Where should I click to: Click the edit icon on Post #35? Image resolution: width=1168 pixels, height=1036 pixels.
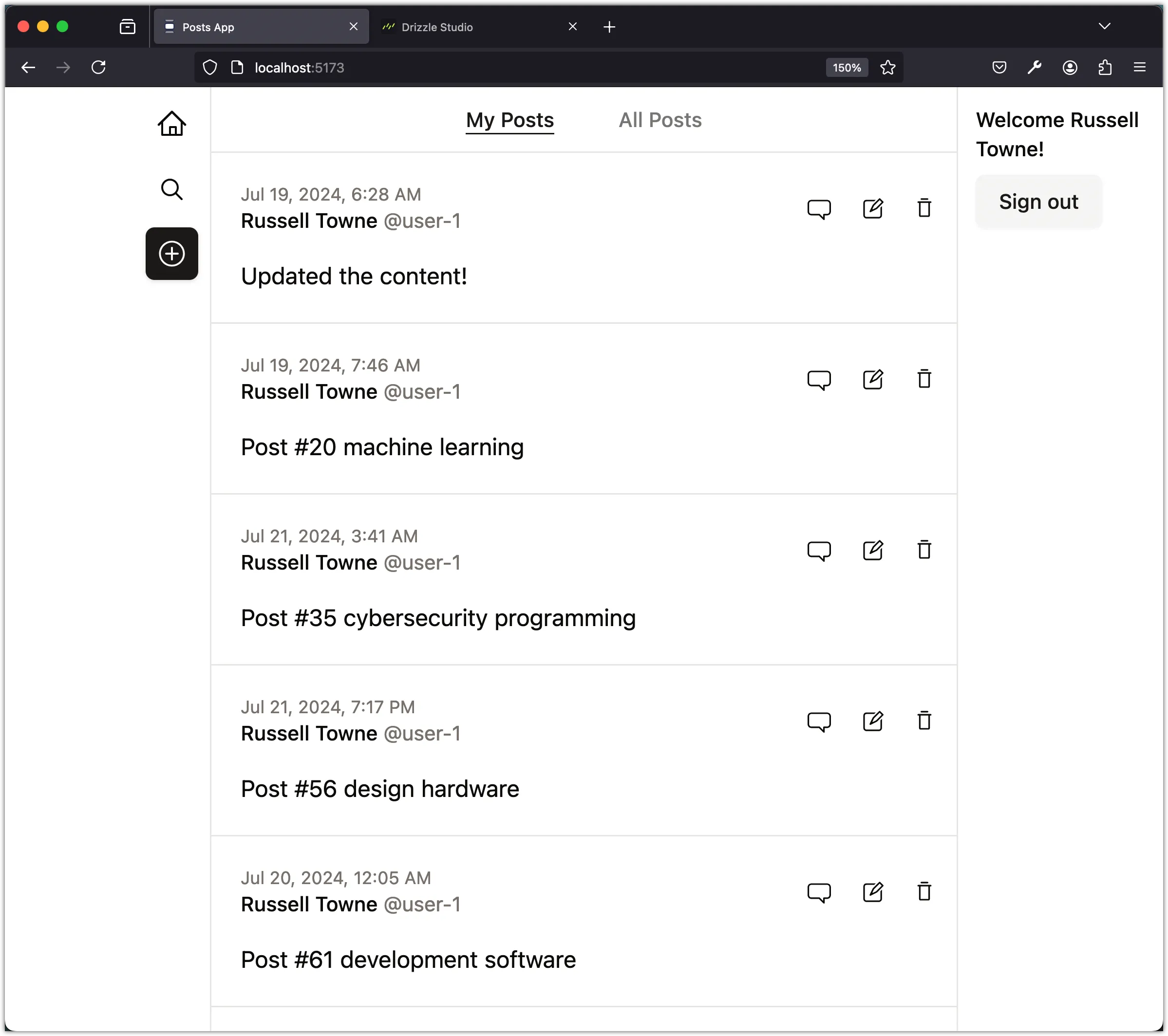point(872,550)
